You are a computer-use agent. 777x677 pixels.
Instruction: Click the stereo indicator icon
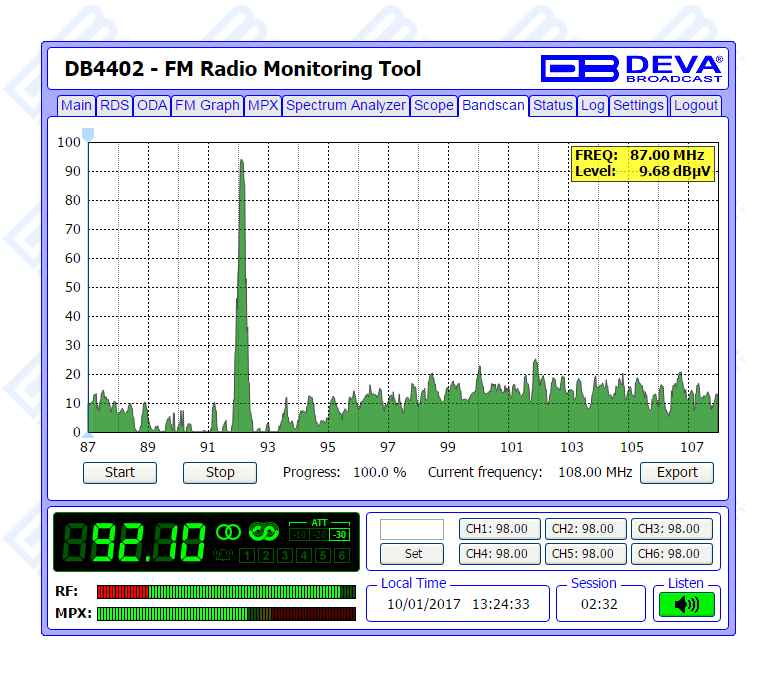click(x=229, y=531)
